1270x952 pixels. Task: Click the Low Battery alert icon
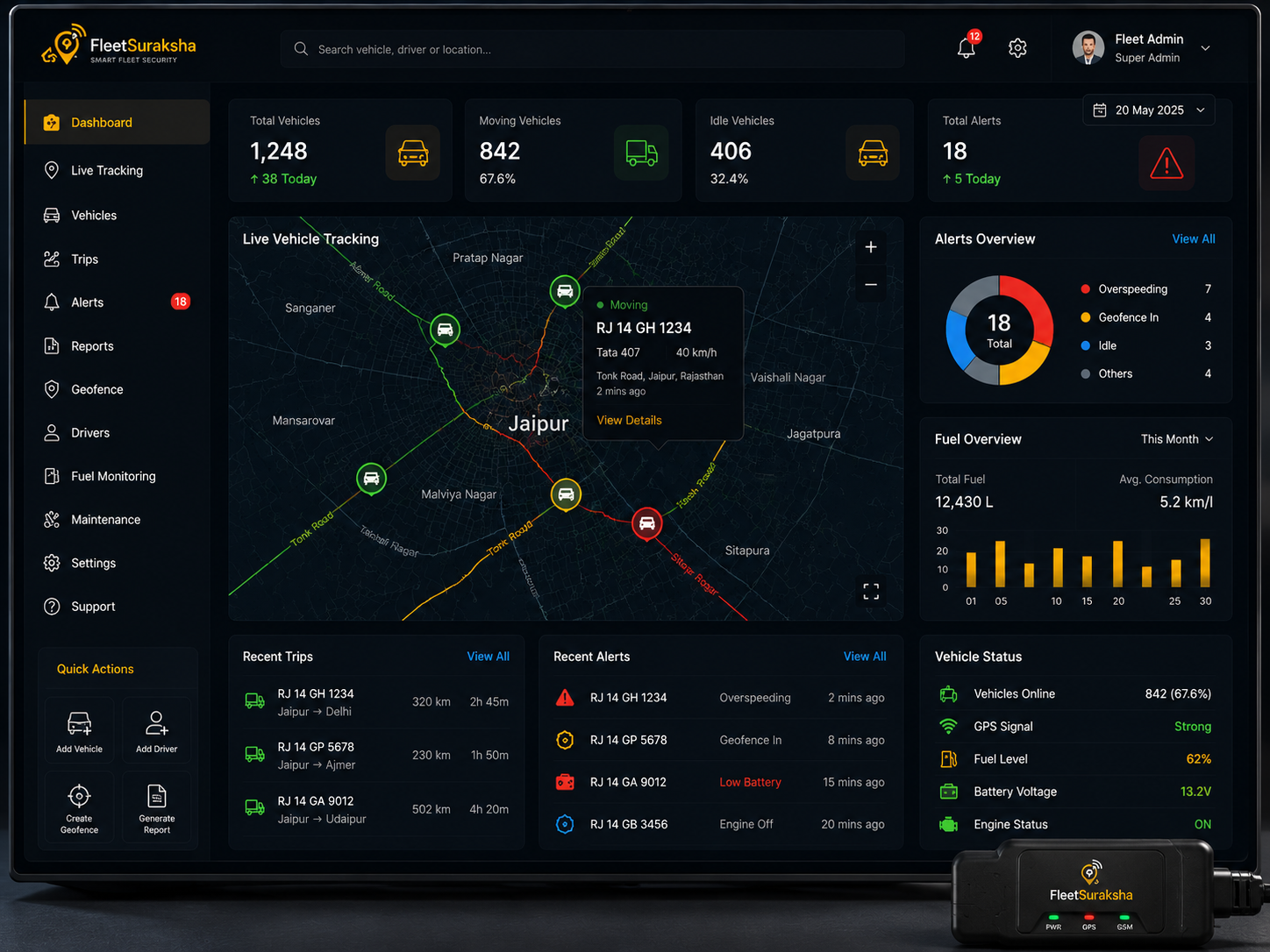click(565, 782)
